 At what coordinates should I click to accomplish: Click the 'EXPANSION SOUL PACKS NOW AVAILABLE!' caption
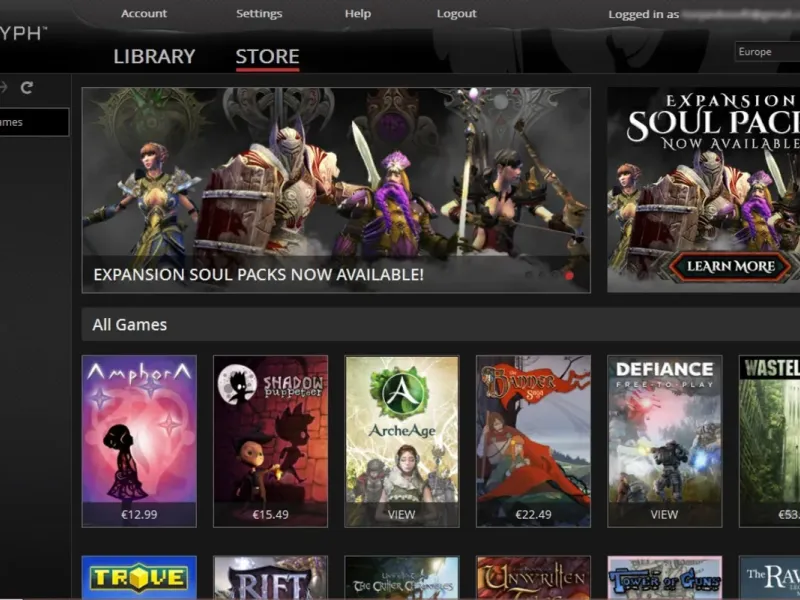(258, 274)
